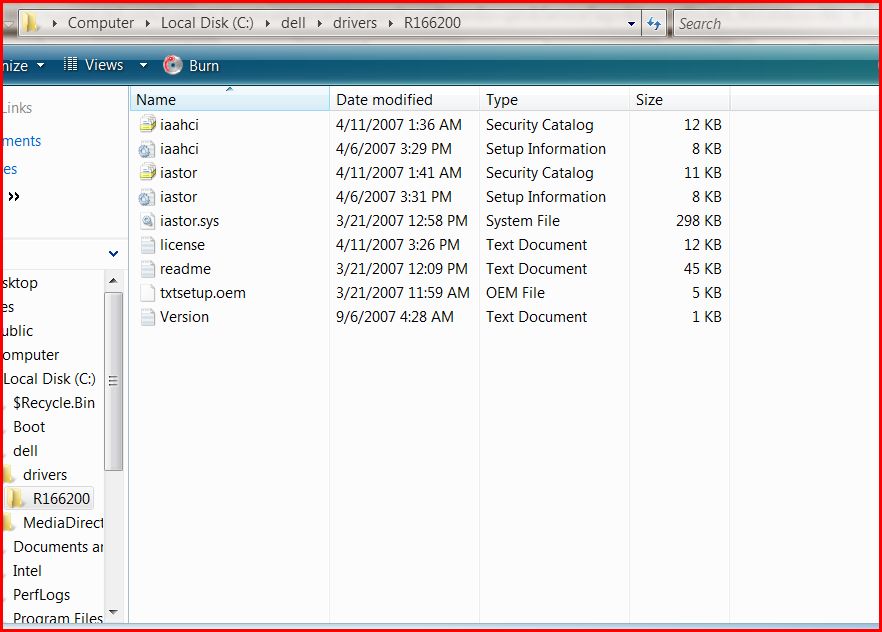The image size is (882, 632).
Task: Expand the arrow after dell in breadcrumb
Action: click(x=320, y=23)
